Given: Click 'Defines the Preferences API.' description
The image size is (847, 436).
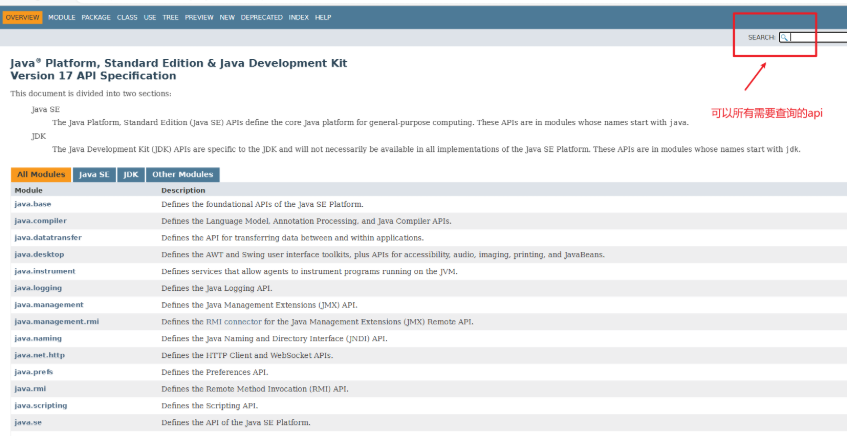Looking at the screenshot, I should tap(214, 372).
